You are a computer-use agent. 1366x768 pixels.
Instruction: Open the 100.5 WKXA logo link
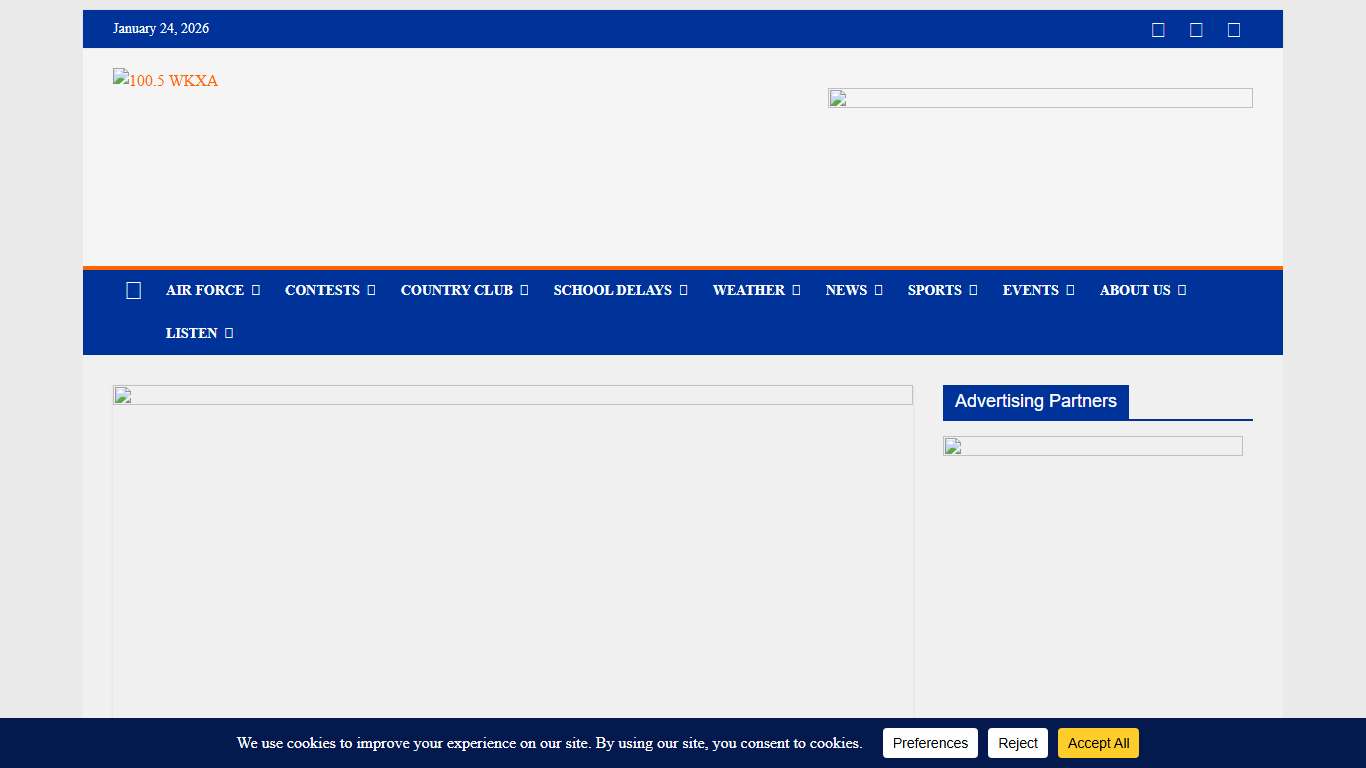(x=166, y=81)
